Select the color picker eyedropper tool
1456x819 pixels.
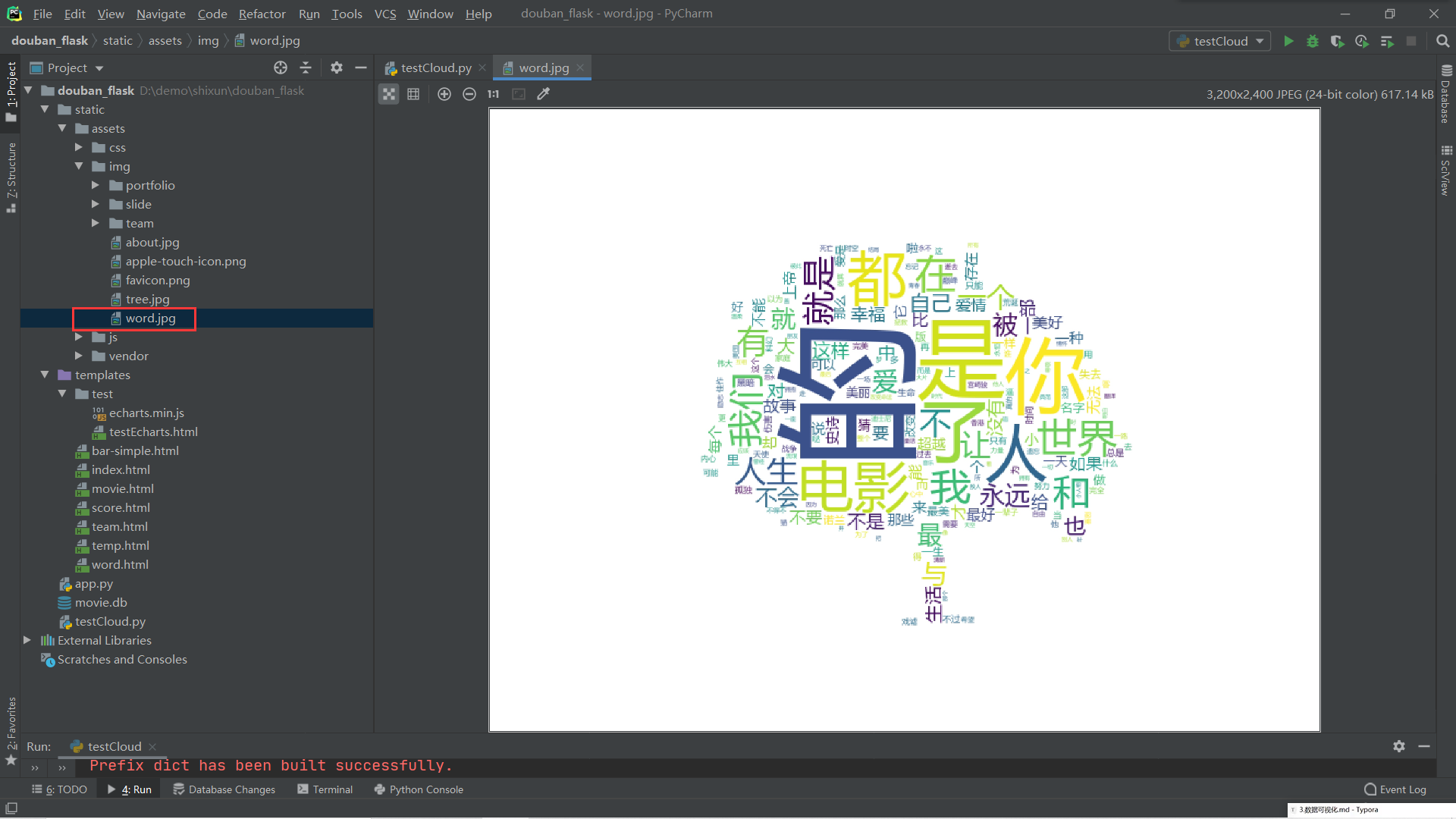pos(543,94)
